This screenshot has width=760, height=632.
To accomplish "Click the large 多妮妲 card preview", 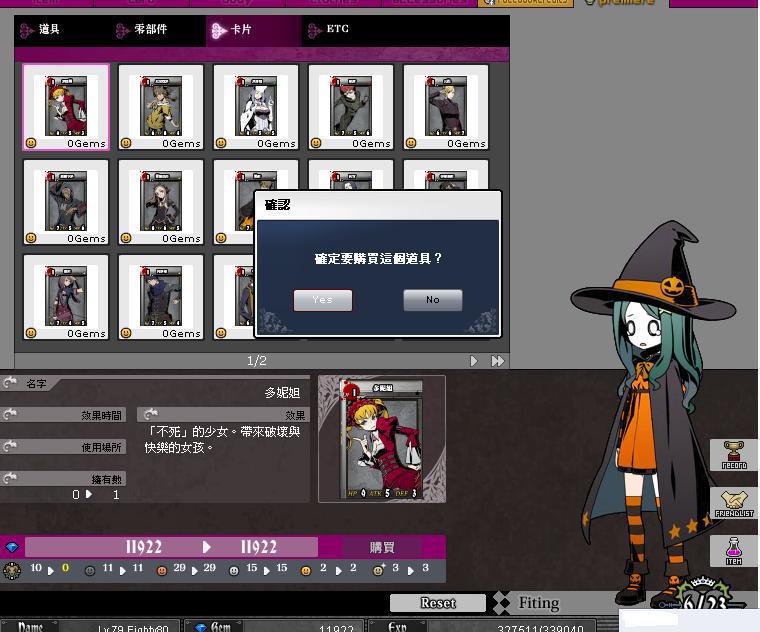I will tap(382, 439).
